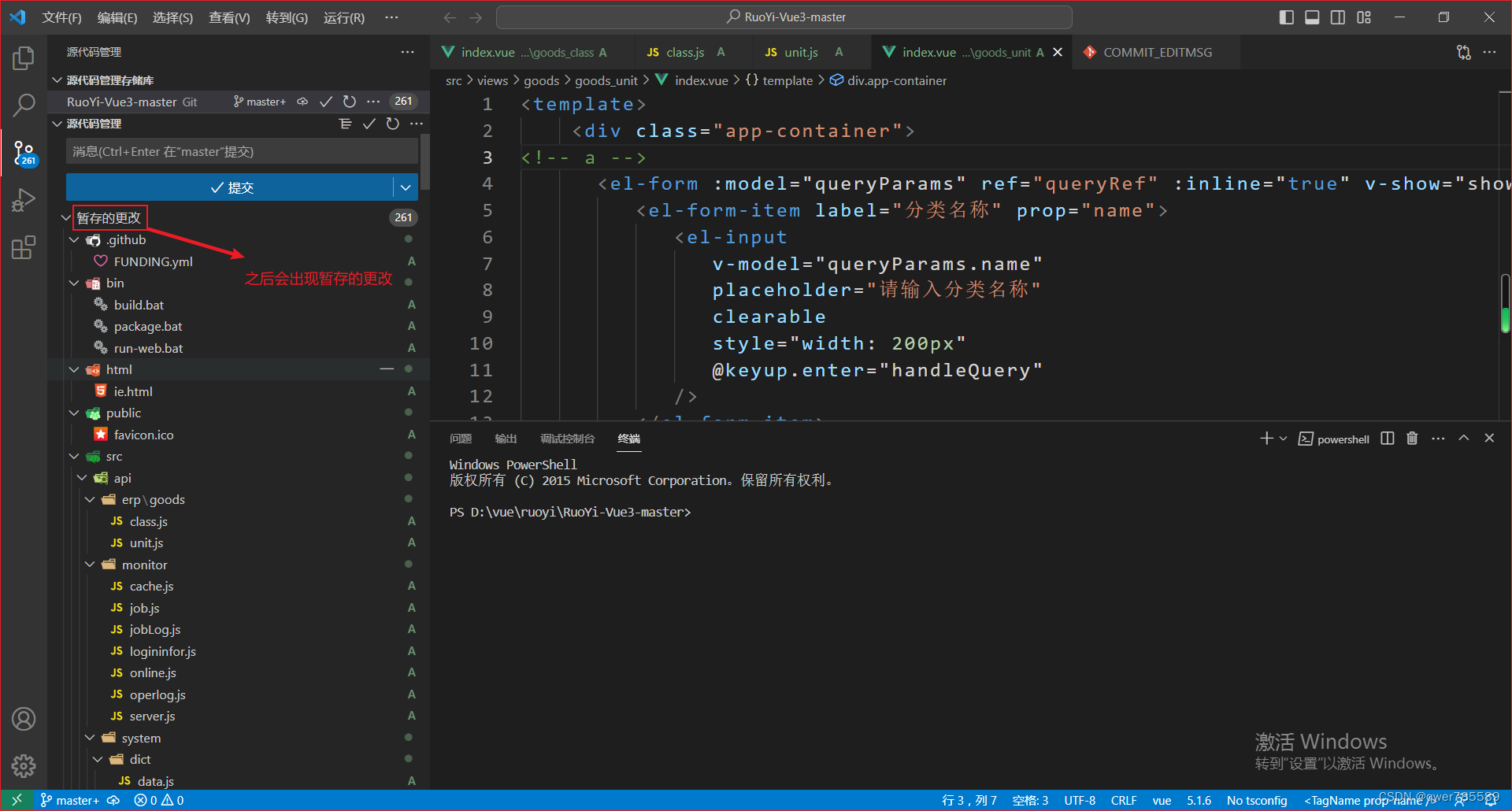Click the RuoYi-Vue3-master command center search box
This screenshot has height=811, width=1512.
pyautogui.click(x=784, y=17)
